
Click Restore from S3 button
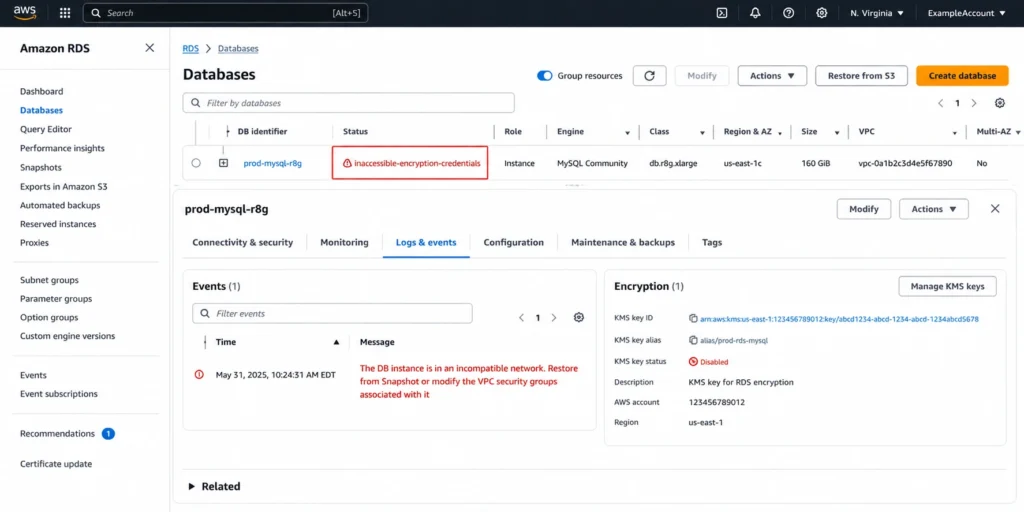click(861, 76)
